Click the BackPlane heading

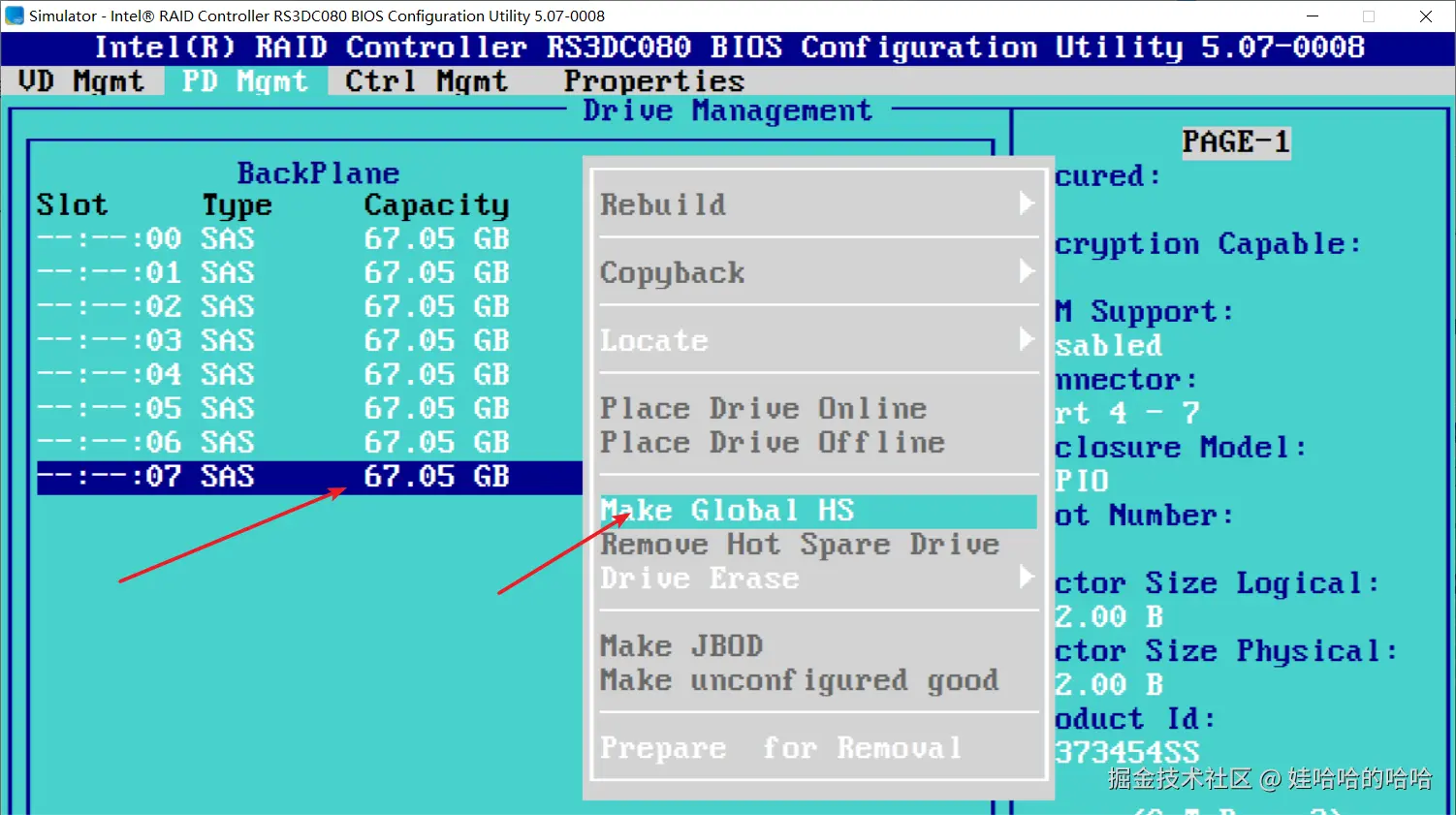click(x=319, y=172)
